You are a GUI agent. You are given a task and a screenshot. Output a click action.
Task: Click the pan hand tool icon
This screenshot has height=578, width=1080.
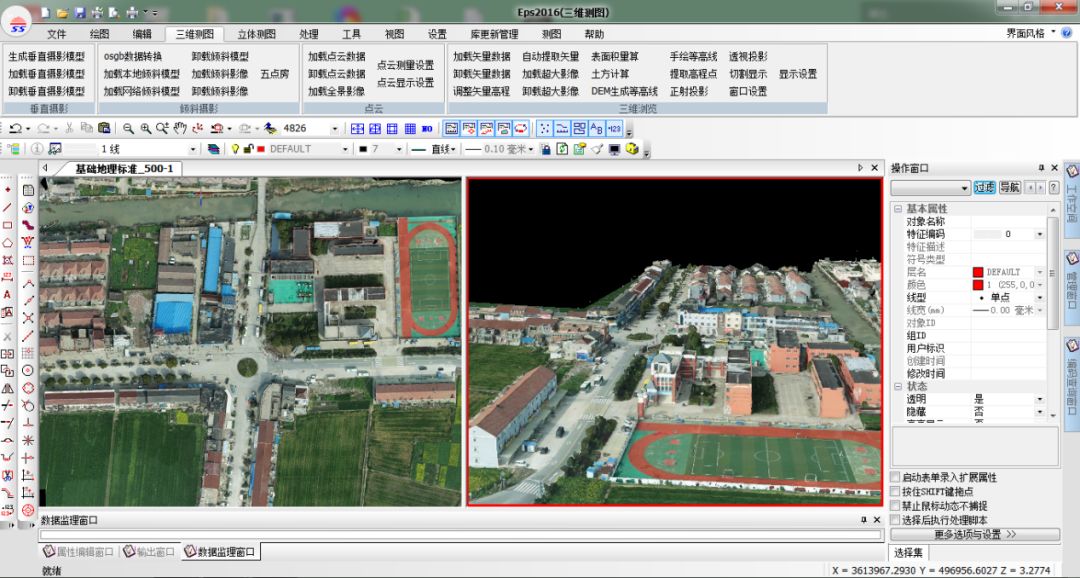click(180, 129)
